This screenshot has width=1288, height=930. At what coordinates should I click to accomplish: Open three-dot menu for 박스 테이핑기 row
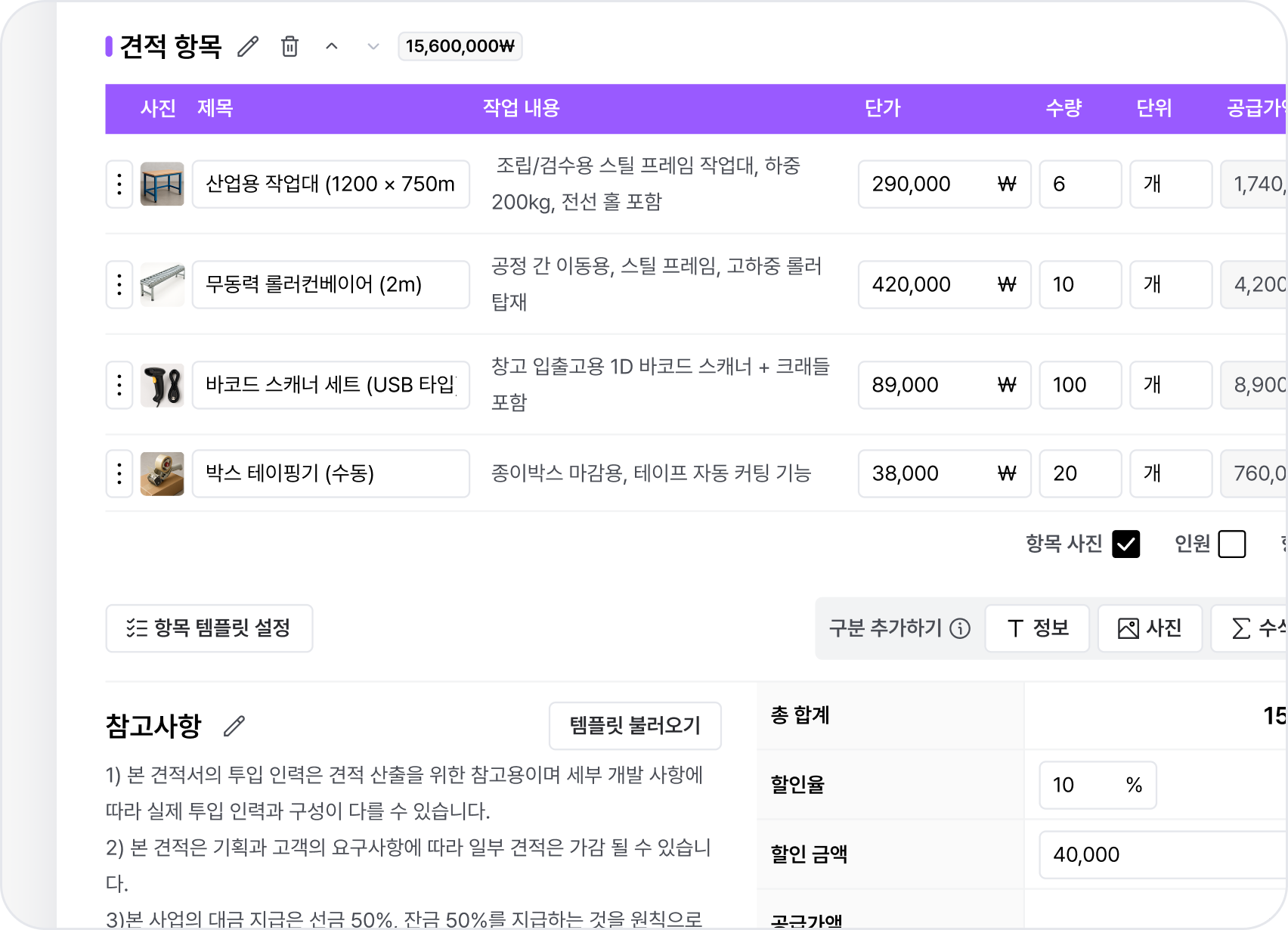tap(119, 473)
